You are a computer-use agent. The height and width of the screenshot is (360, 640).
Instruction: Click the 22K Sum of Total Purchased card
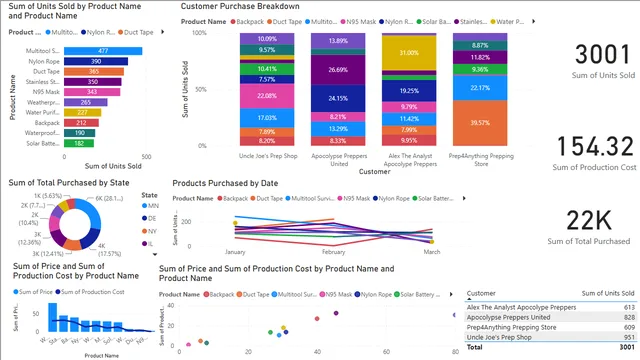[x=589, y=227]
